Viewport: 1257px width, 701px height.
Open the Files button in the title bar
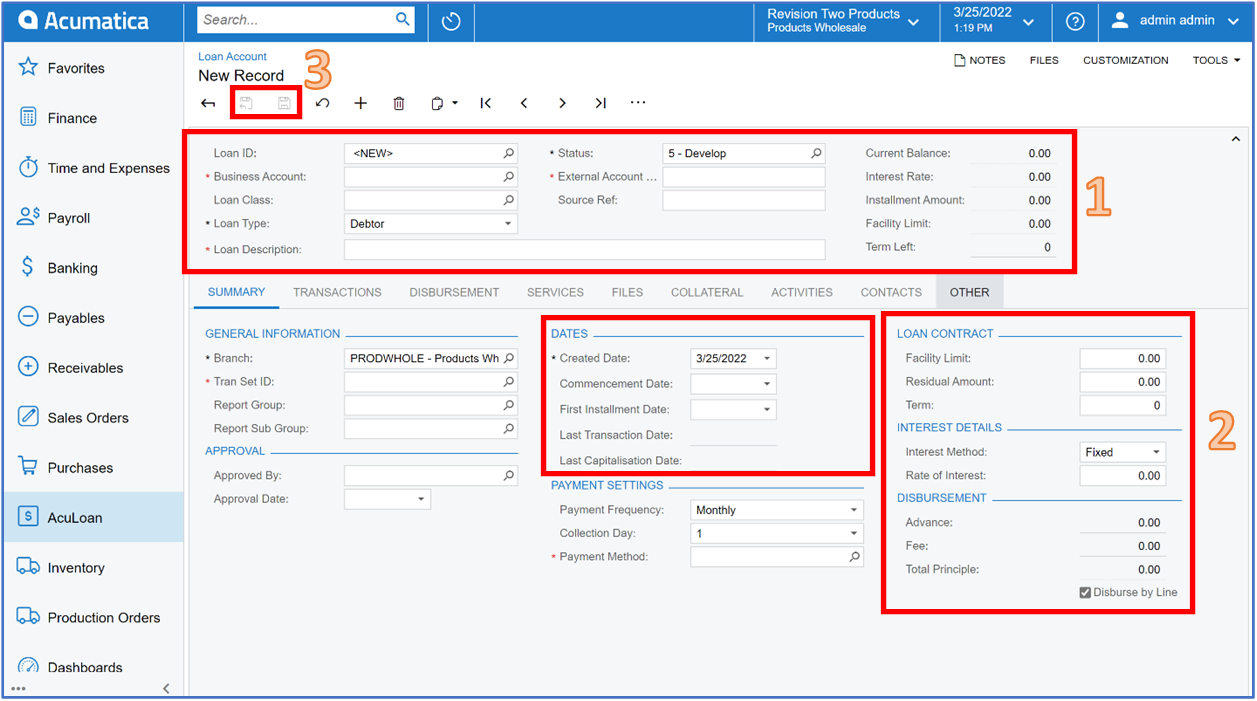coord(1044,61)
